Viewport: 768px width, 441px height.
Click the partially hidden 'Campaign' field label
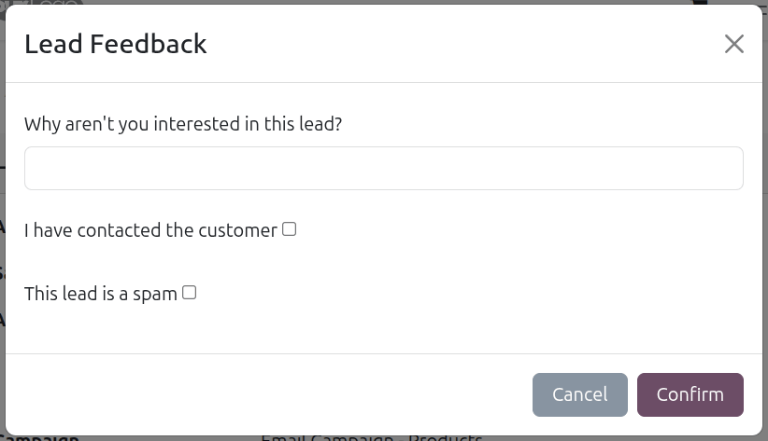(x=39, y=438)
